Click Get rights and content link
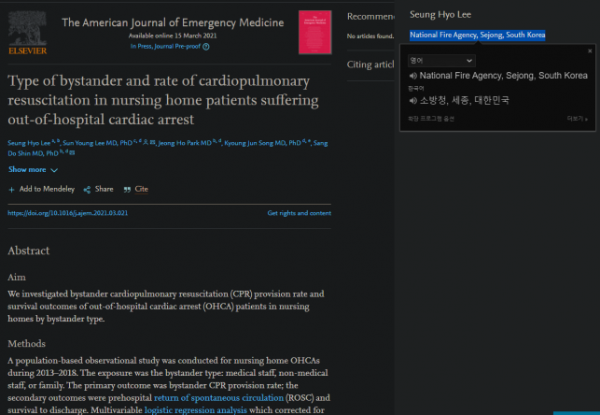Viewport: 600px width, 415px height. tap(299, 213)
